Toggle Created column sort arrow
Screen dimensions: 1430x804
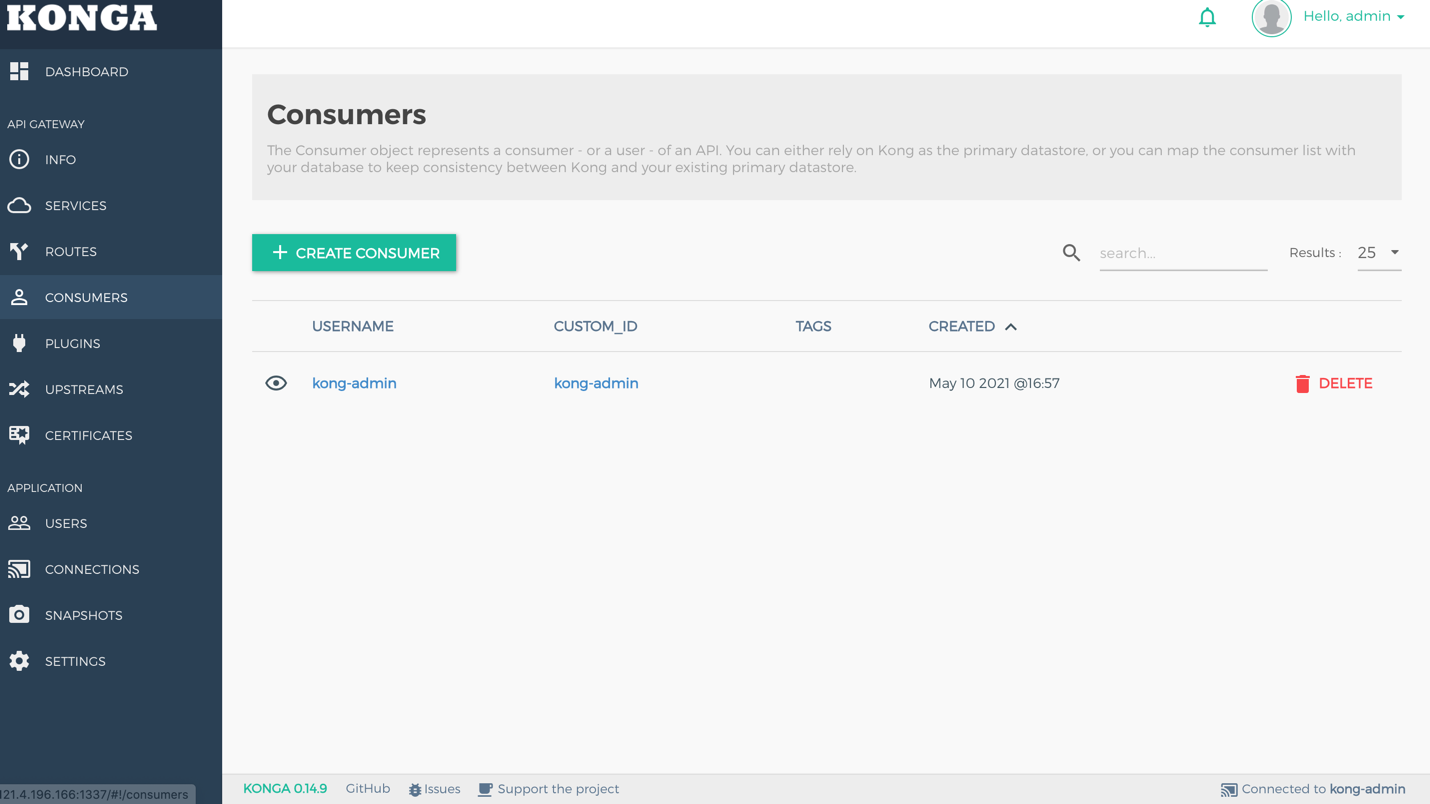click(x=1011, y=327)
